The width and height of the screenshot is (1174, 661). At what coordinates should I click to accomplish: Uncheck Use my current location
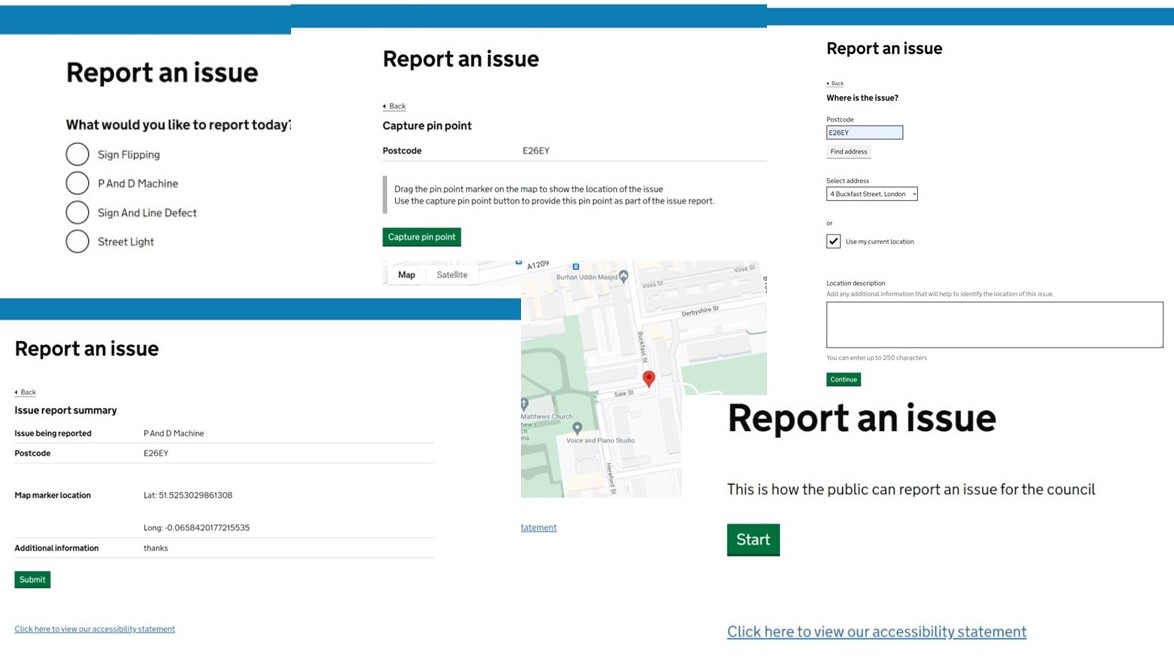[x=833, y=240]
